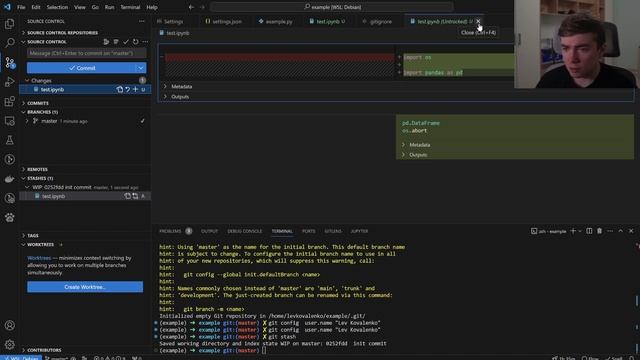Viewport: 640px width, 360px height.
Task: Open file icon on test.ipynb change row
Action: 120,89
